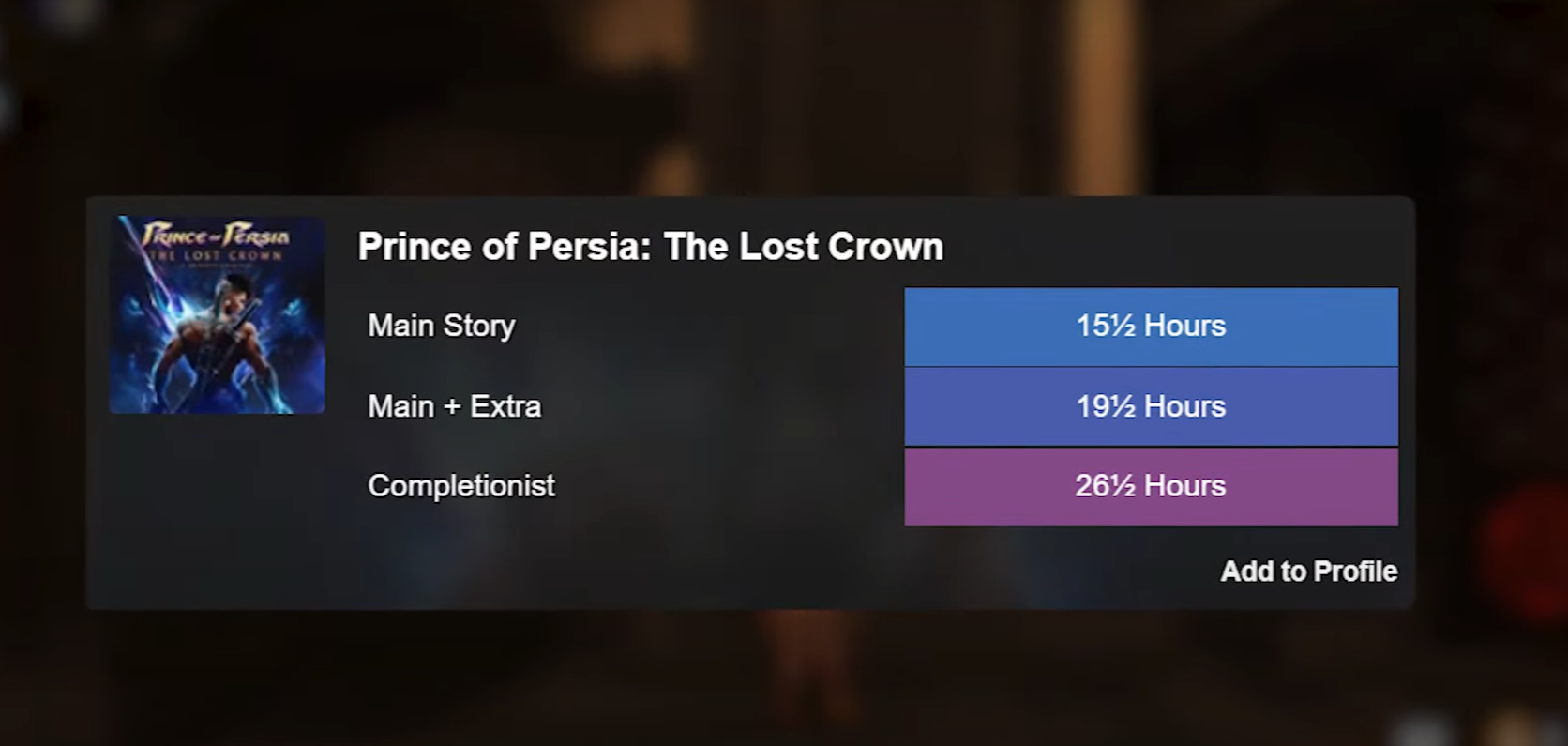Click the purple '26½ Hours' Completionist bar
The height and width of the screenshot is (746, 1568).
pyautogui.click(x=1151, y=486)
